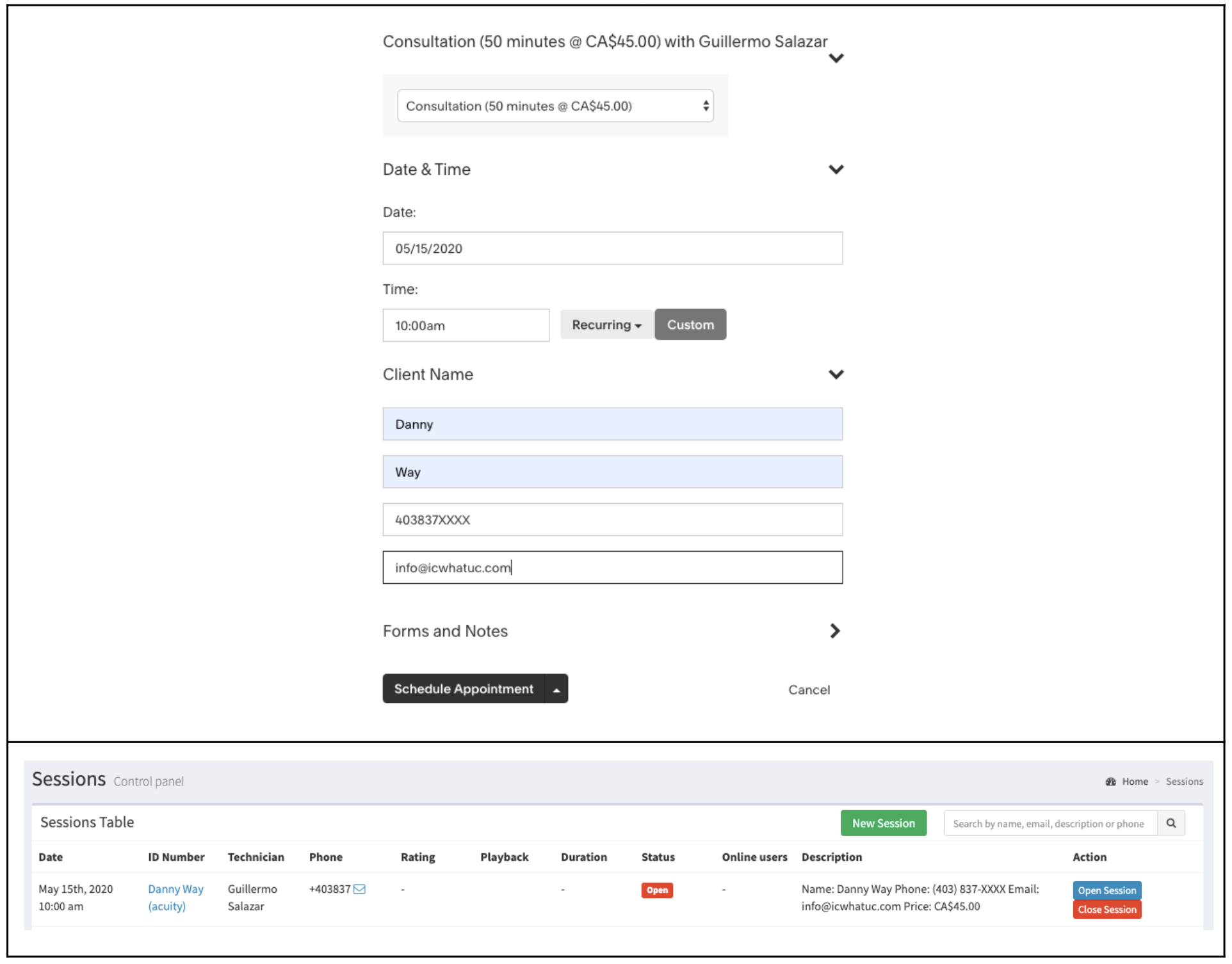Click the Technician column header
The image size is (1232, 964).
tap(255, 857)
